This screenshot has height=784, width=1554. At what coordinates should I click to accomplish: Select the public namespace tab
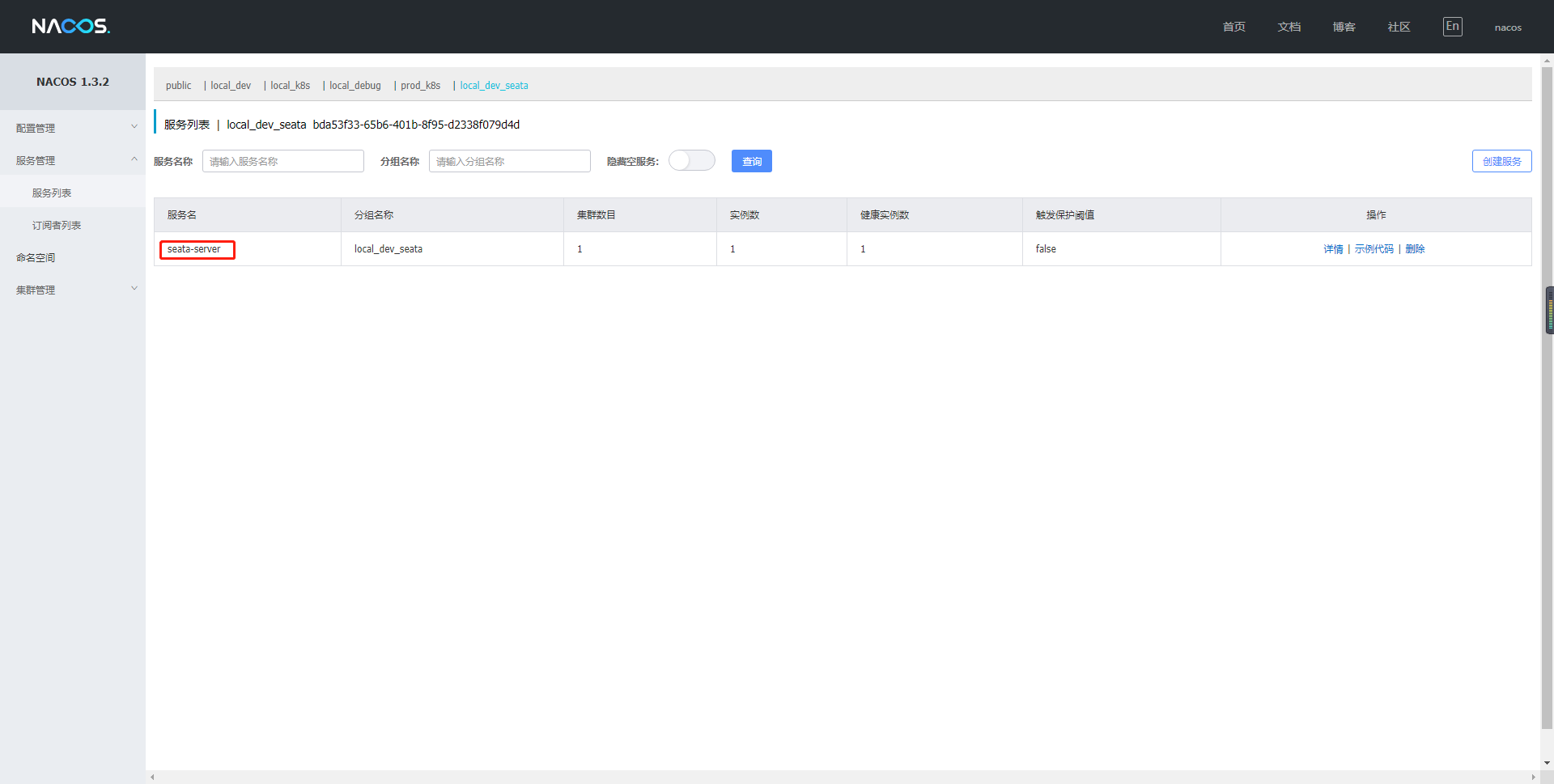(179, 85)
